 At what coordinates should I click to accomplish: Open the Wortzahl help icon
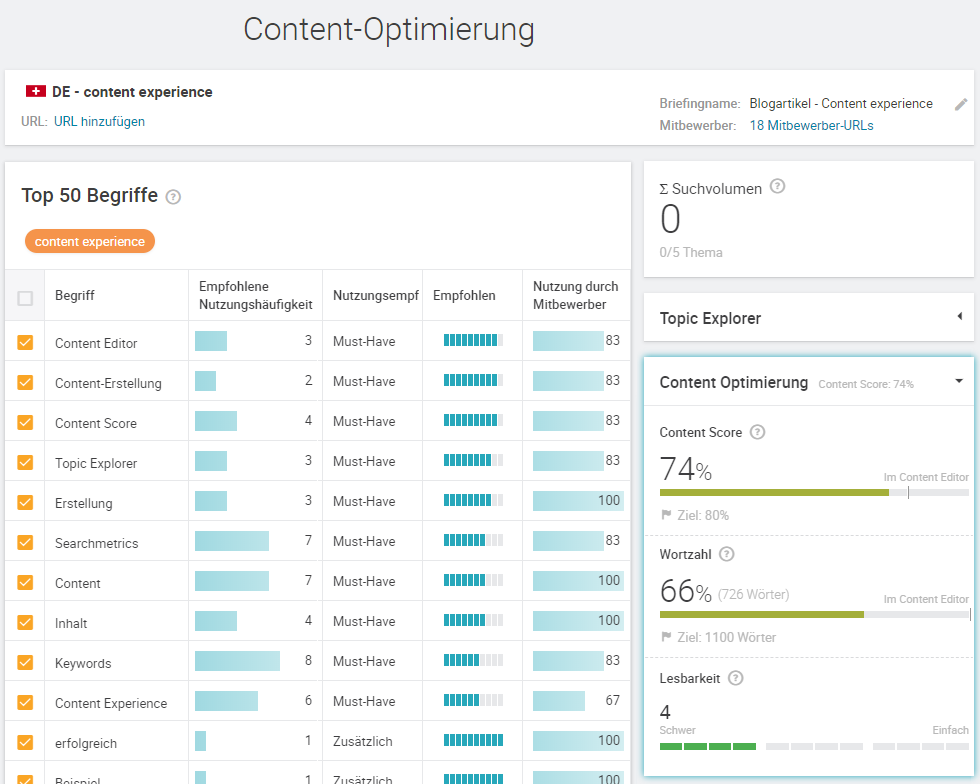click(727, 554)
